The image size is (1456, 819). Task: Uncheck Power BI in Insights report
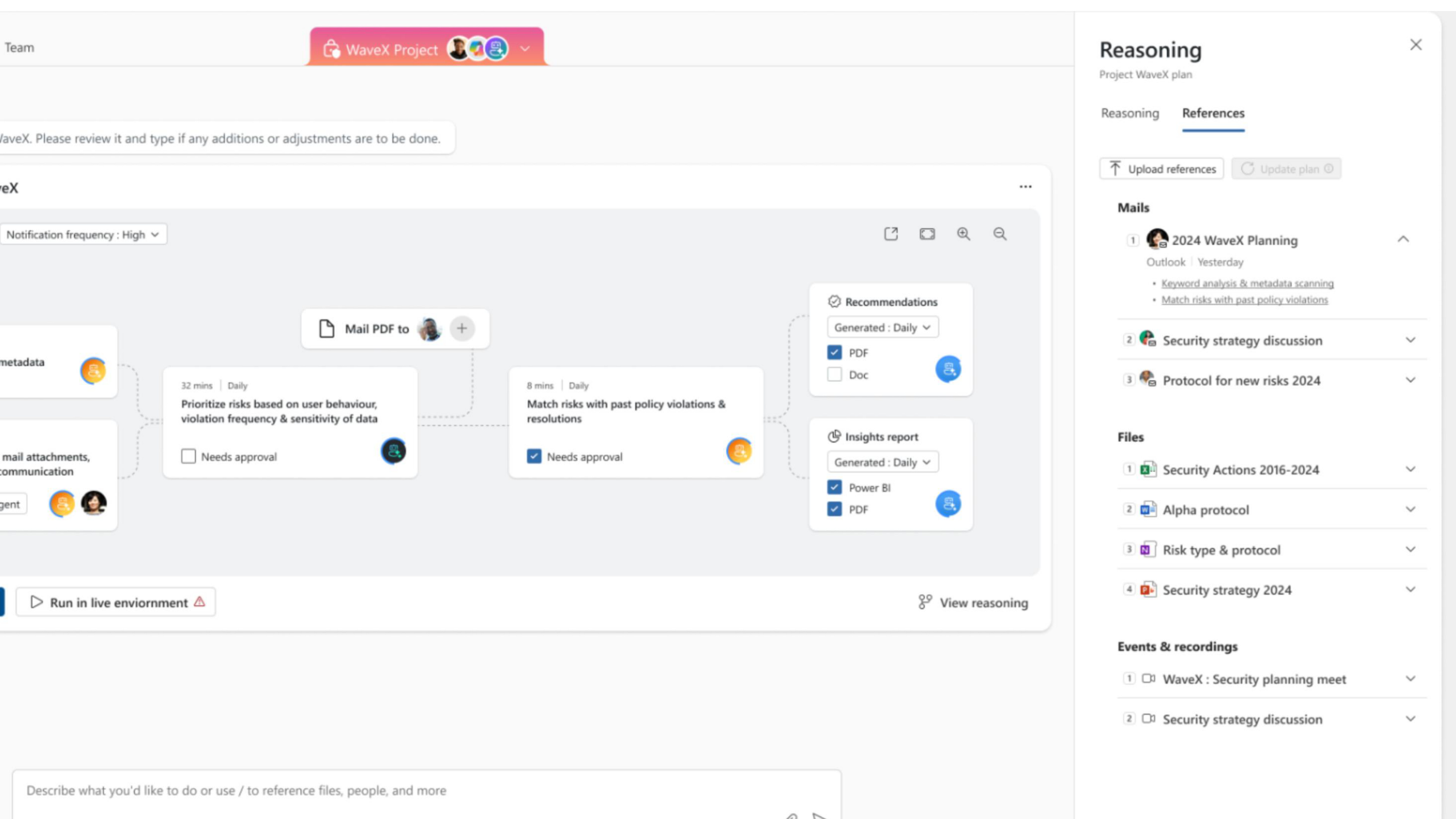834,487
